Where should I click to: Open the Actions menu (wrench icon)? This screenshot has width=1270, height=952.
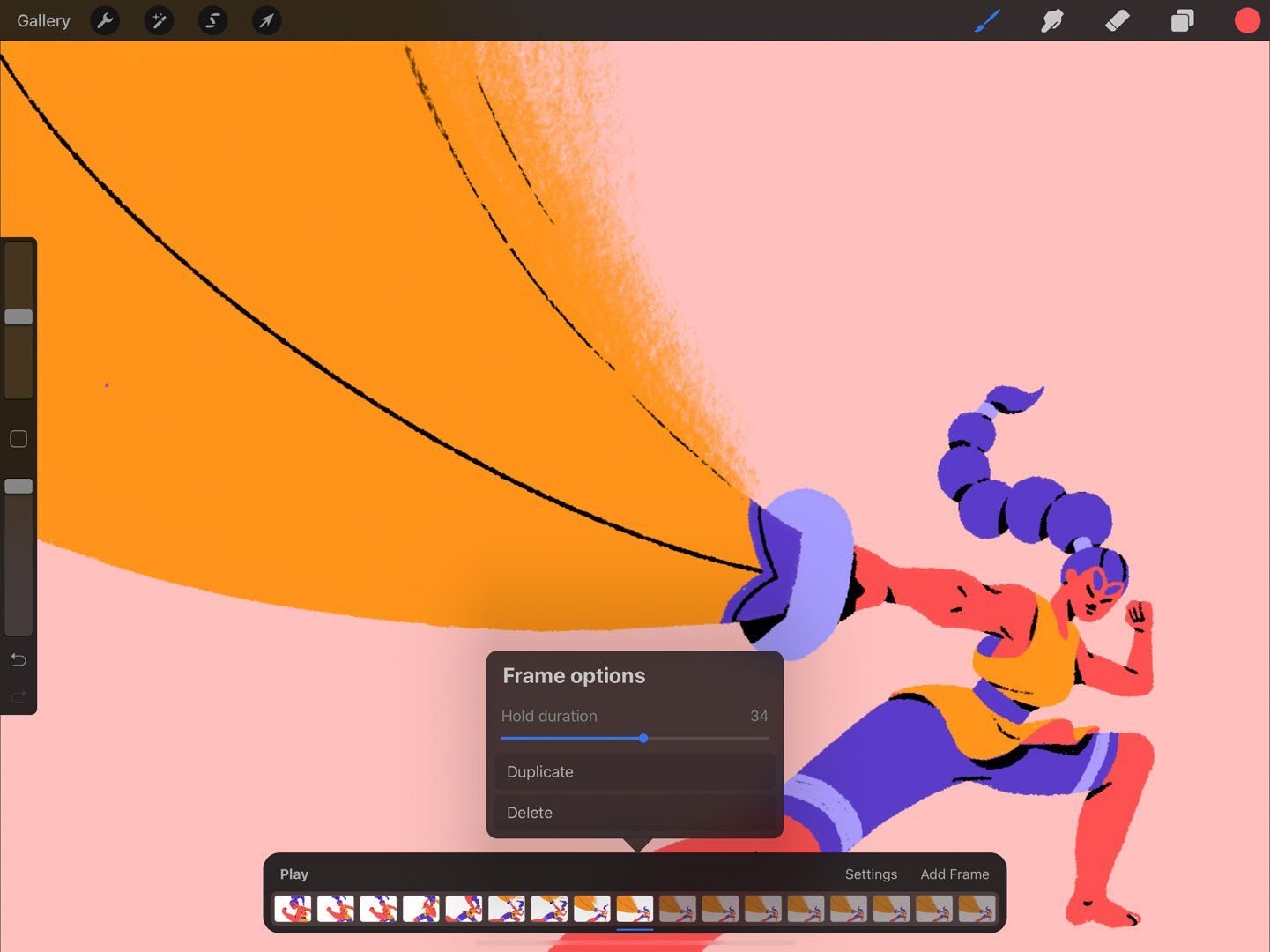(x=105, y=20)
